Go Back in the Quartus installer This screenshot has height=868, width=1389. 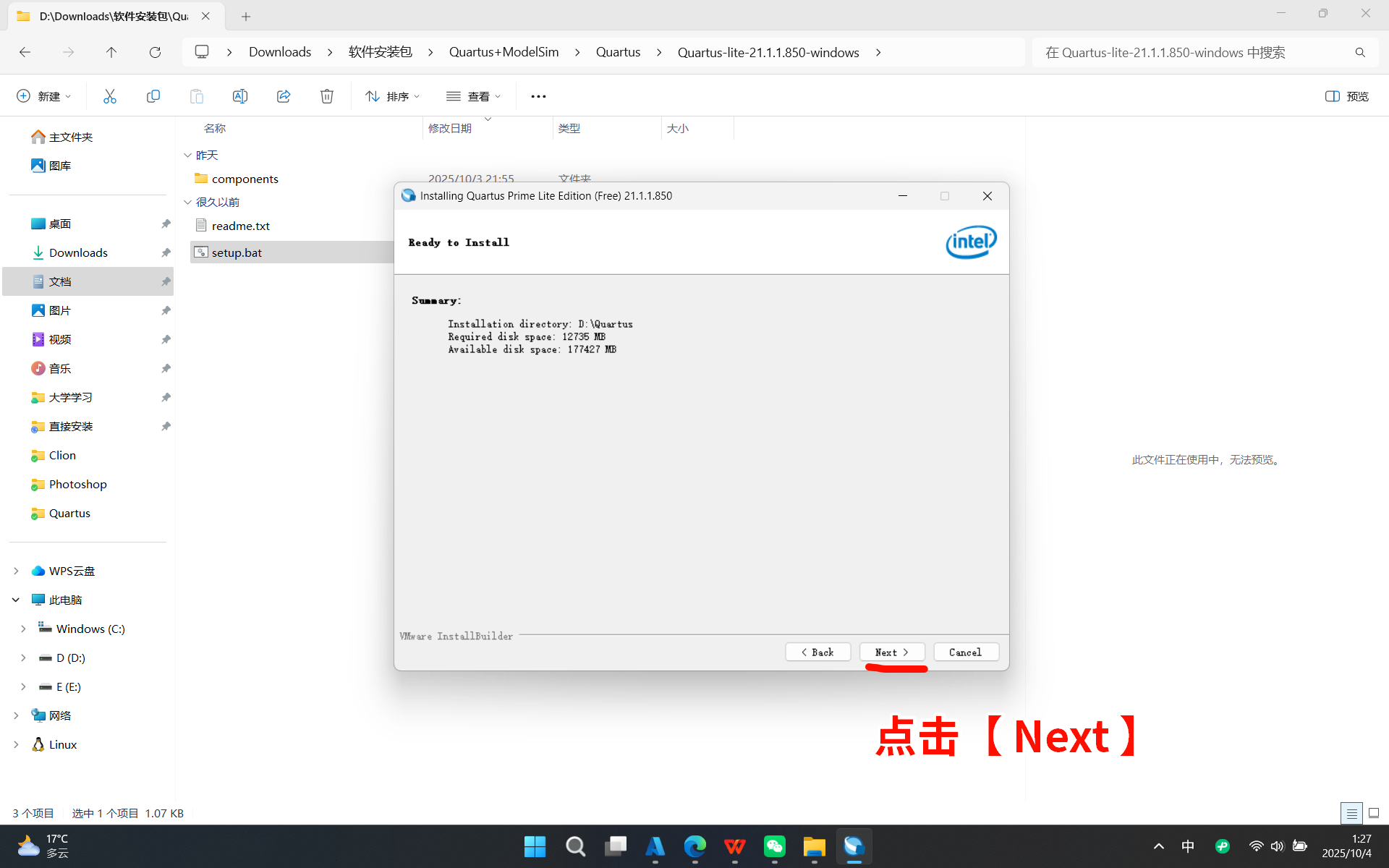818,652
